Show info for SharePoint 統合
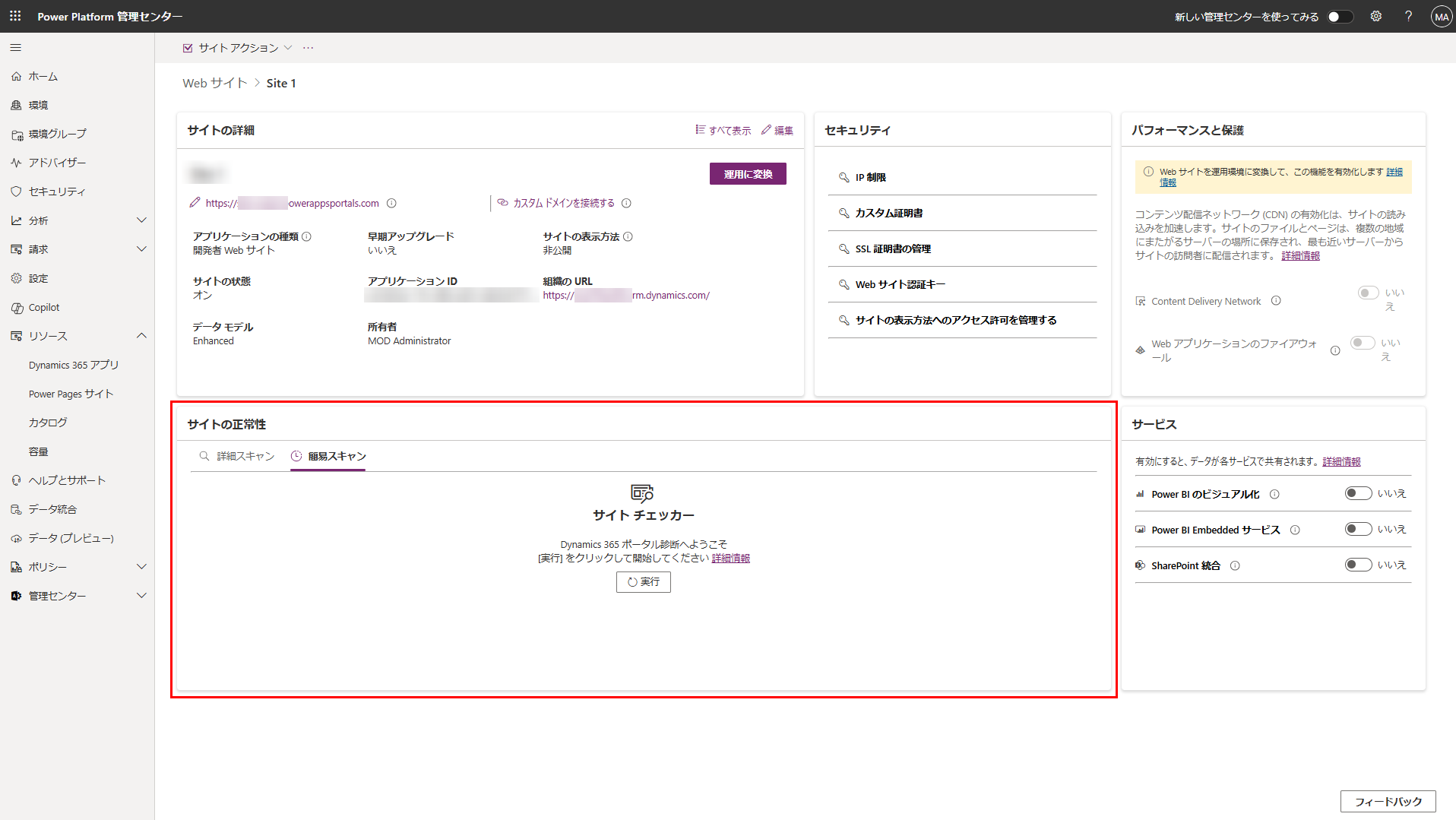This screenshot has width=1456, height=820. coord(1235,565)
